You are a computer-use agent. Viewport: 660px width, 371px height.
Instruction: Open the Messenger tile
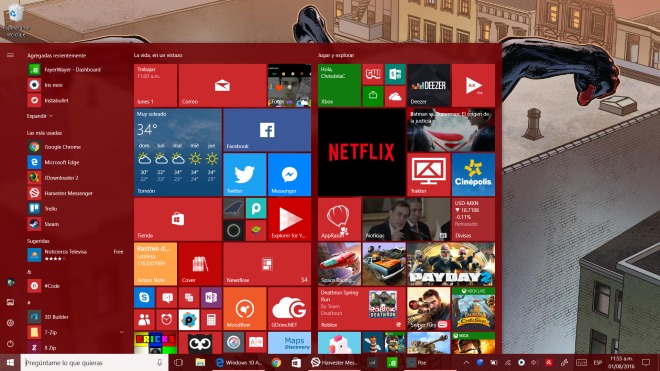pyautogui.click(x=289, y=174)
